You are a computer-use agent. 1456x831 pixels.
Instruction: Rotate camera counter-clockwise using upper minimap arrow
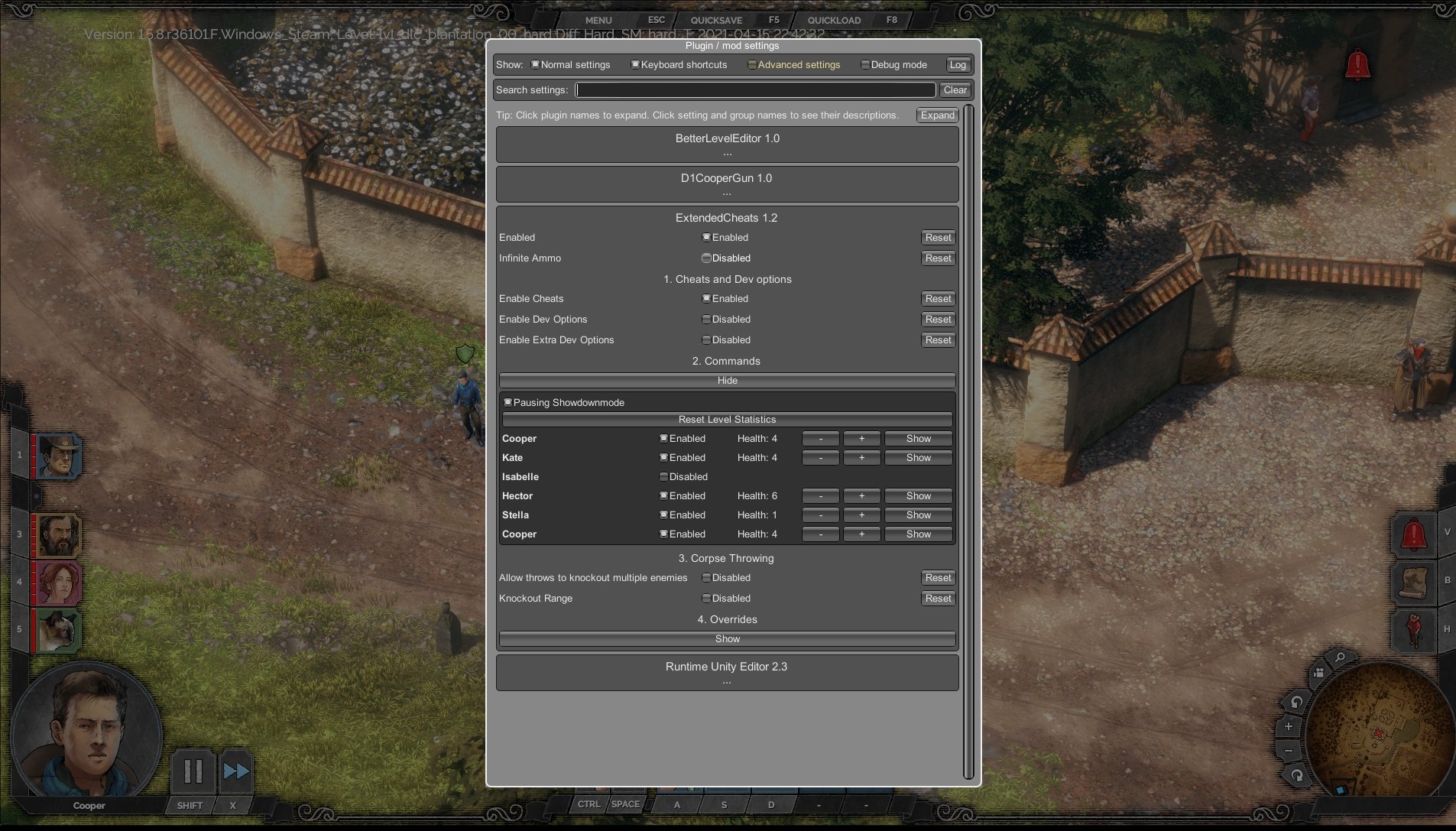(1296, 702)
